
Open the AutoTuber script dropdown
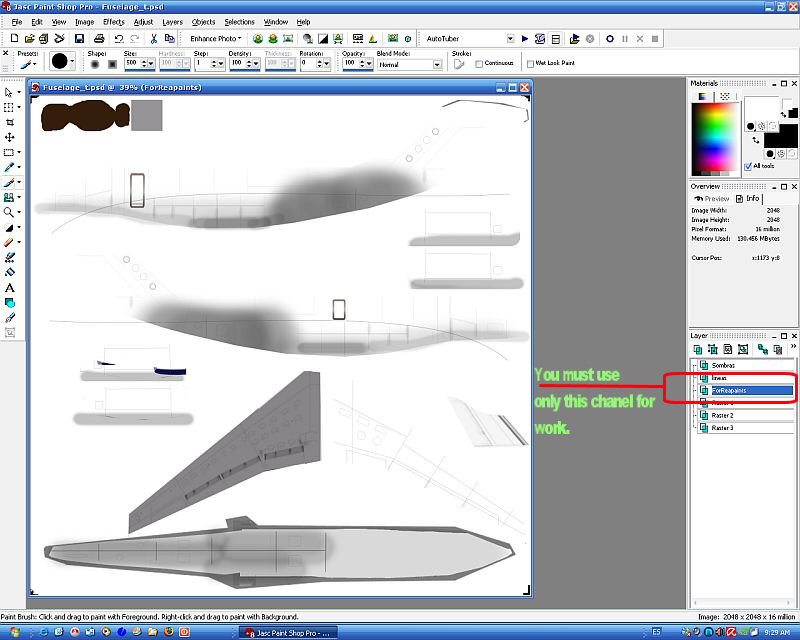tap(509, 38)
